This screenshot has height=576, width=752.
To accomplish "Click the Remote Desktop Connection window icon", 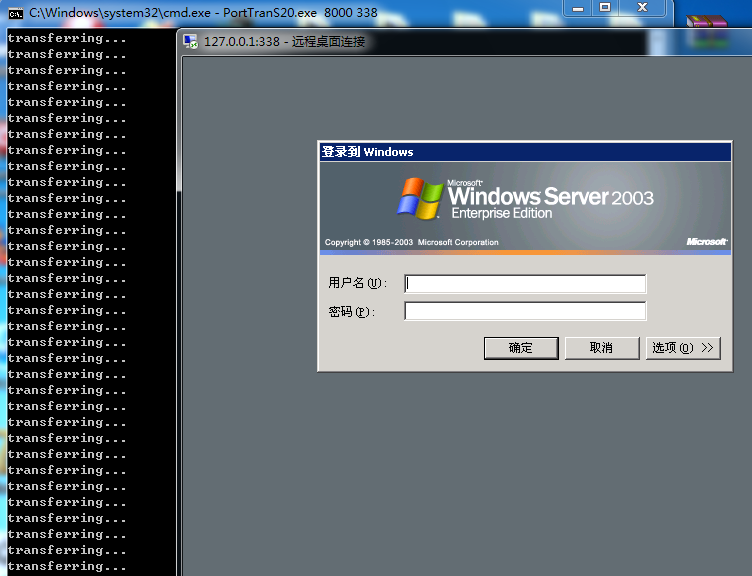I will tap(190, 41).
